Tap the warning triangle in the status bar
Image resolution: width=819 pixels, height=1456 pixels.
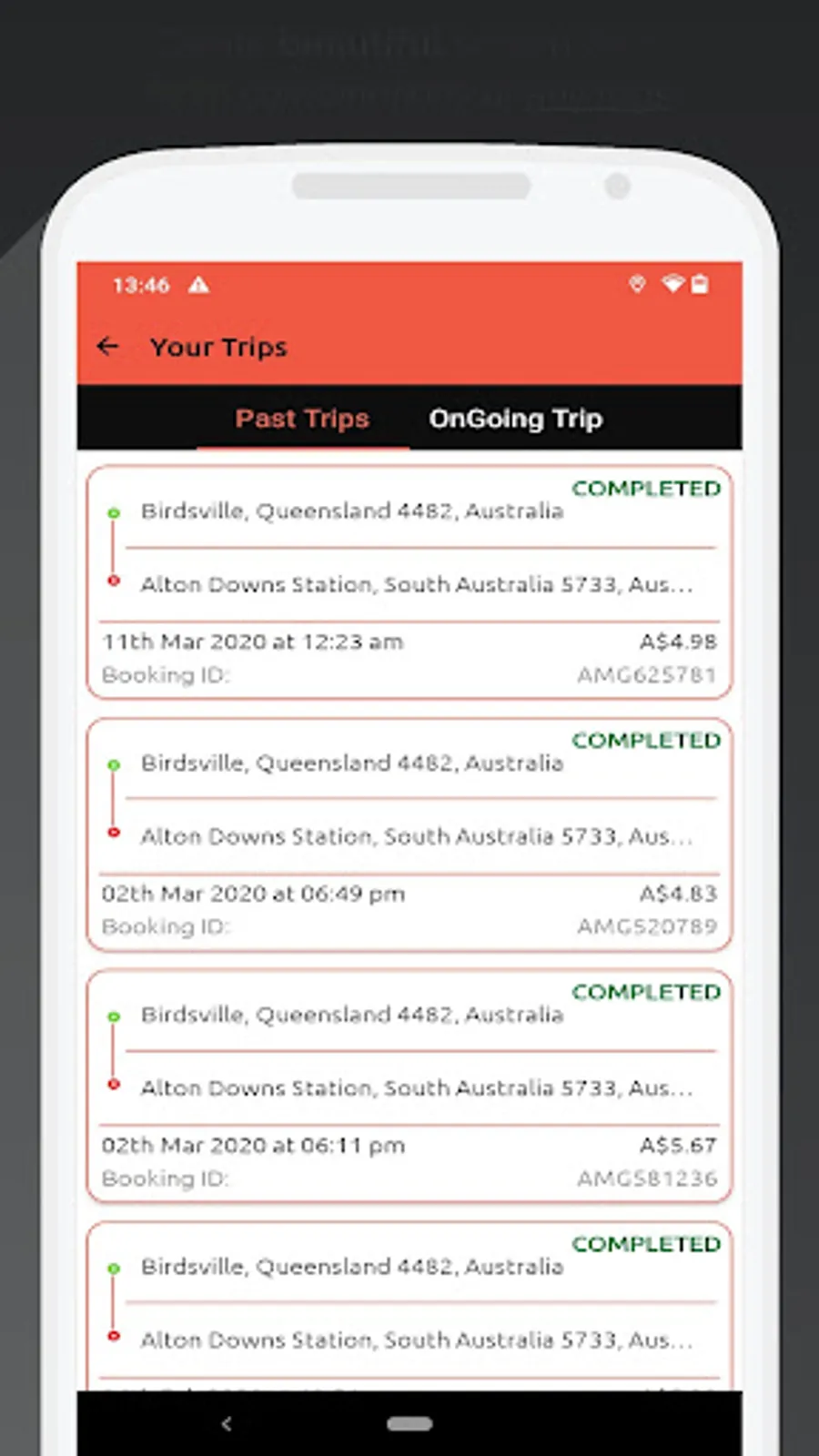[x=199, y=285]
